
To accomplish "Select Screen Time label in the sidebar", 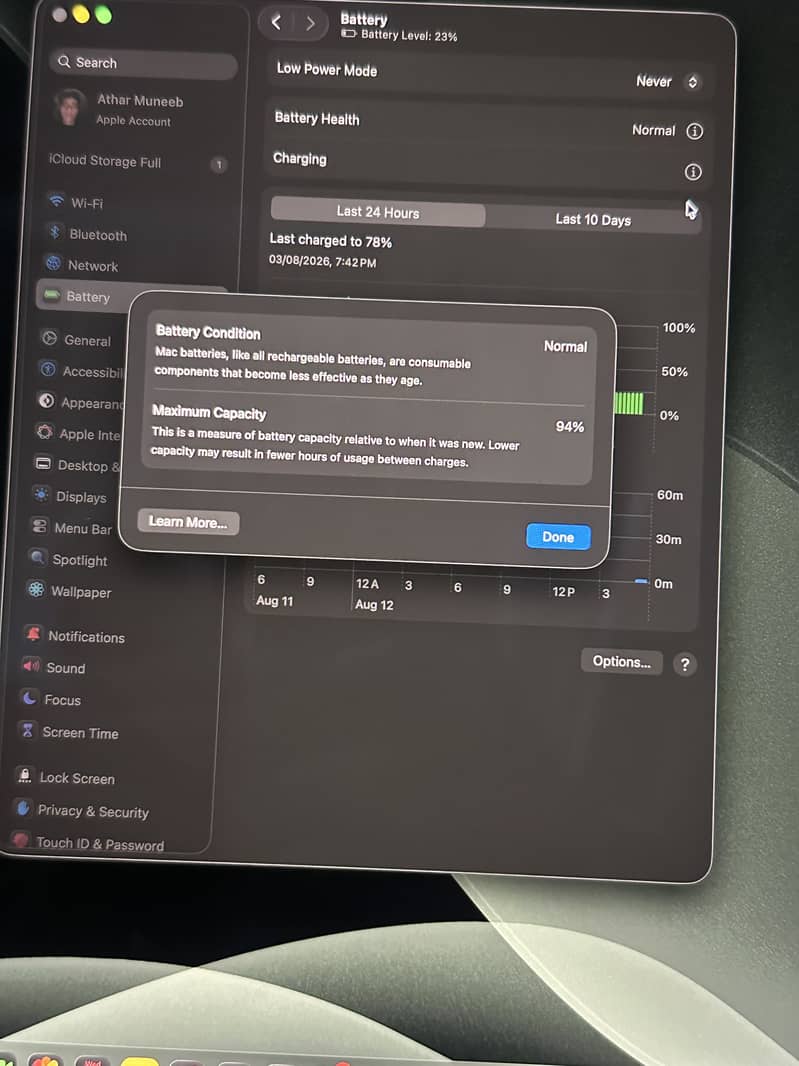I will pyautogui.click(x=80, y=733).
